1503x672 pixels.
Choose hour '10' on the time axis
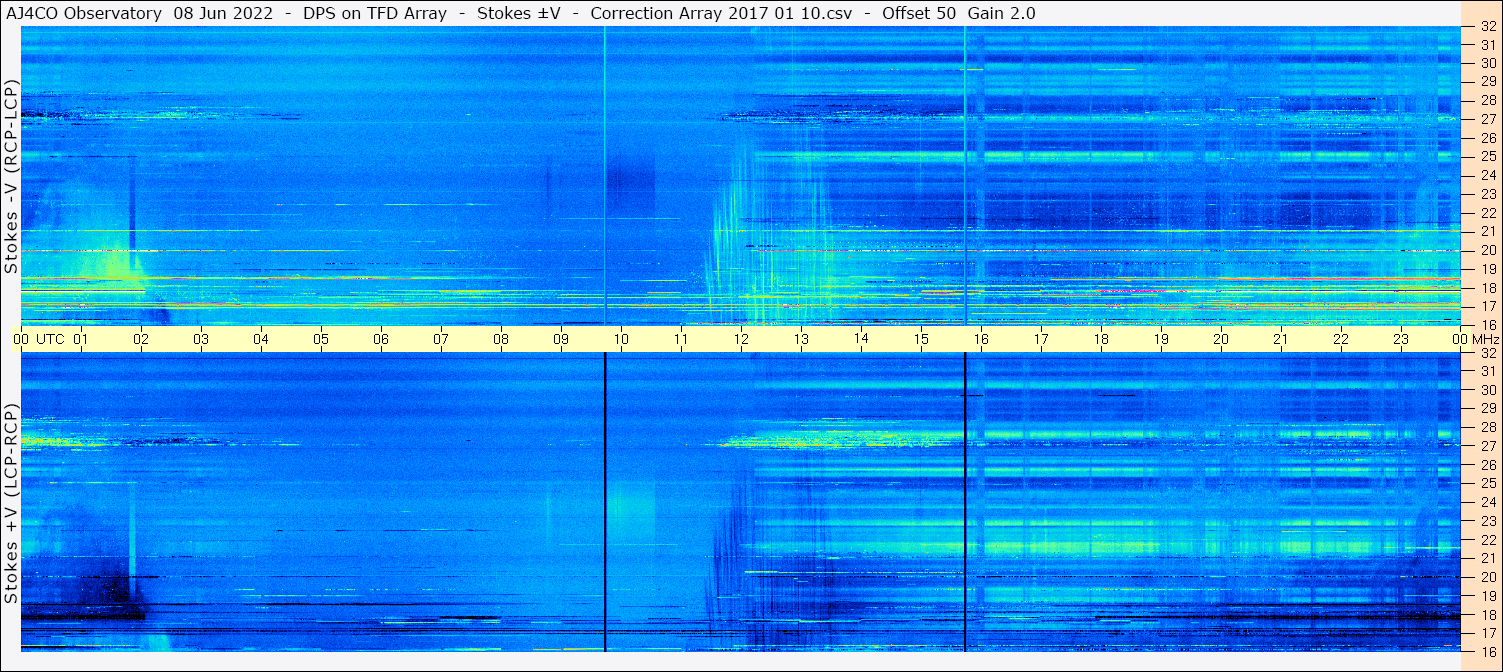[x=621, y=339]
